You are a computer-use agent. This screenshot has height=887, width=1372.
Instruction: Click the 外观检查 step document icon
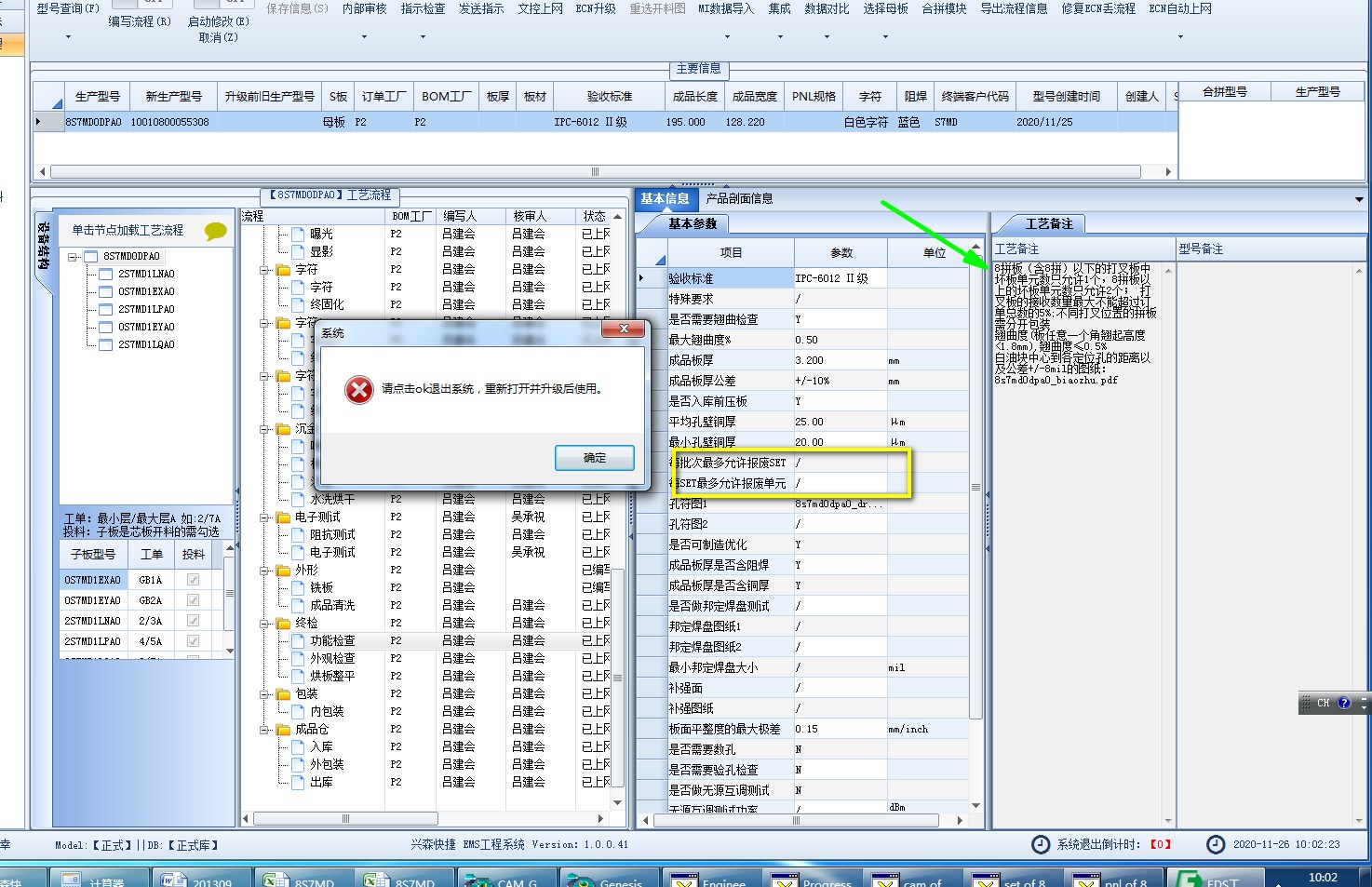(298, 658)
